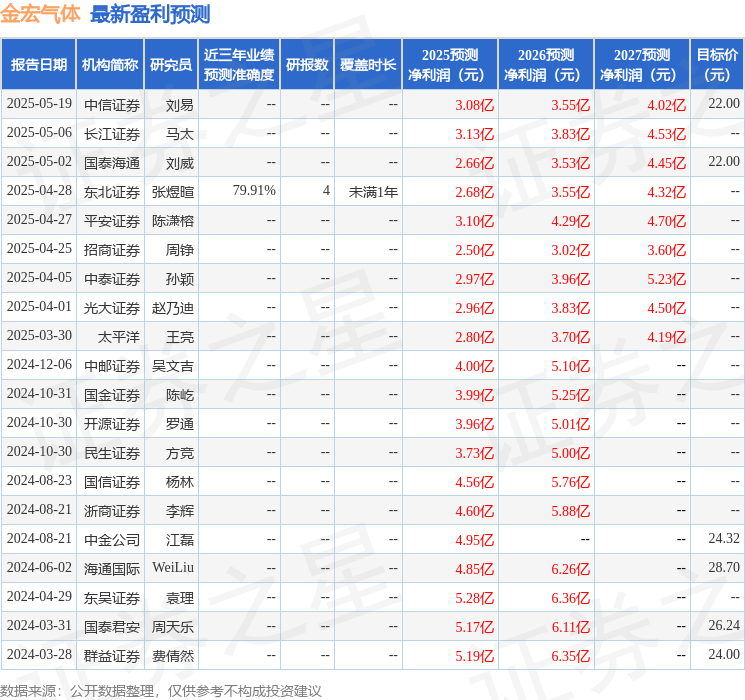Click the 最新盈利预测 heading
Screen dimensions: 745x700
click(150, 14)
